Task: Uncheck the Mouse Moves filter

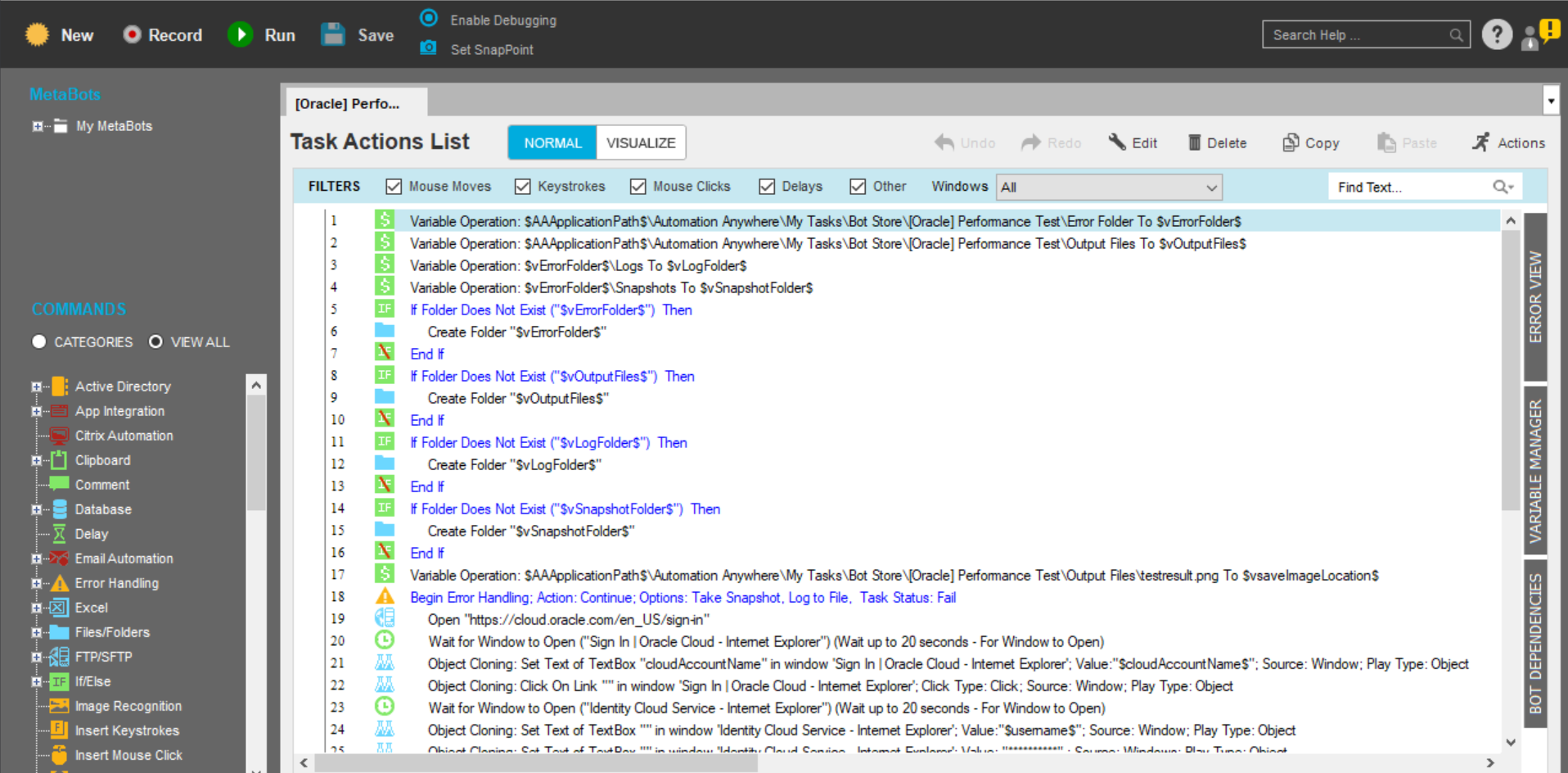Action: [x=394, y=187]
